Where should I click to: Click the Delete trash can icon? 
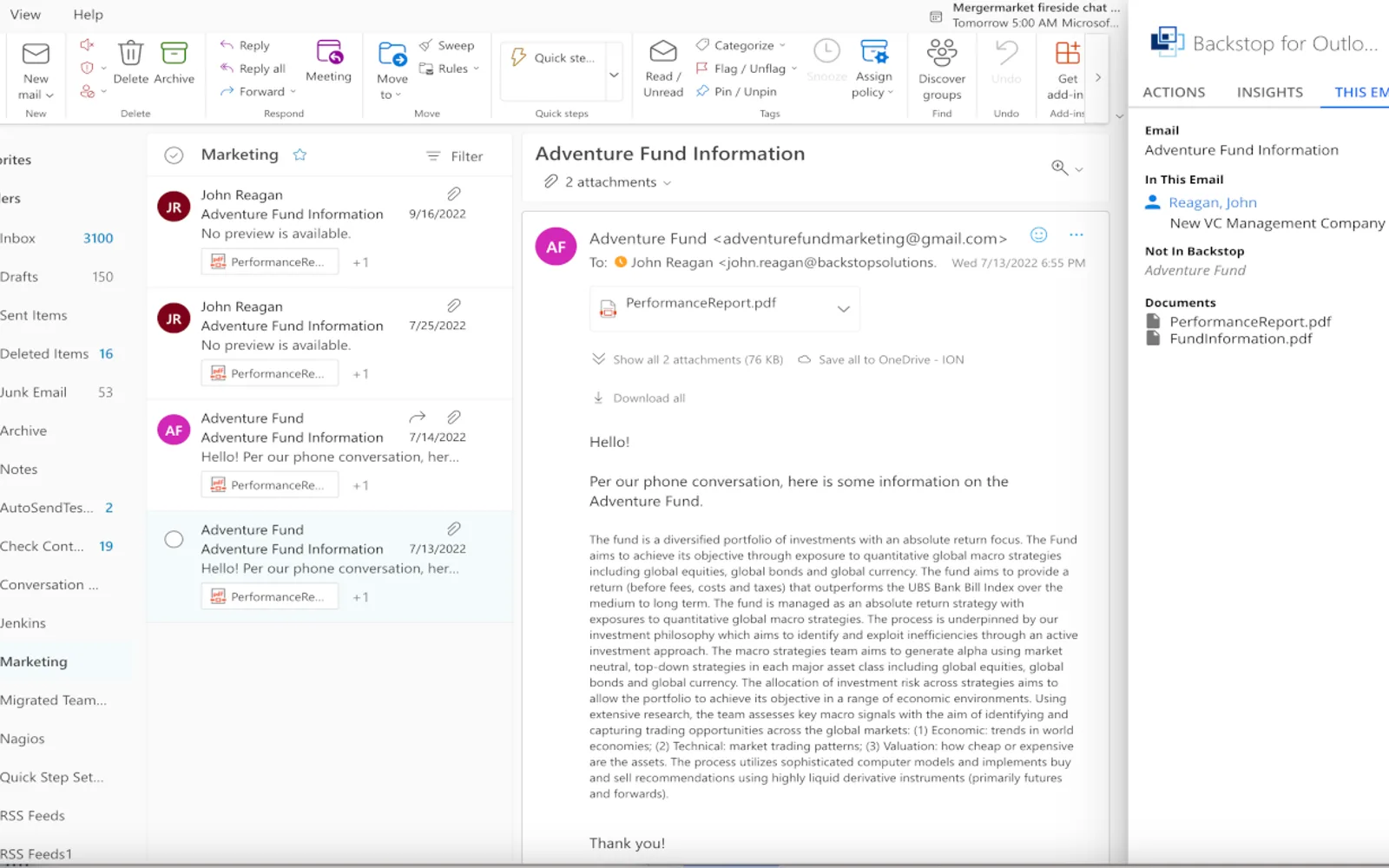(130, 53)
